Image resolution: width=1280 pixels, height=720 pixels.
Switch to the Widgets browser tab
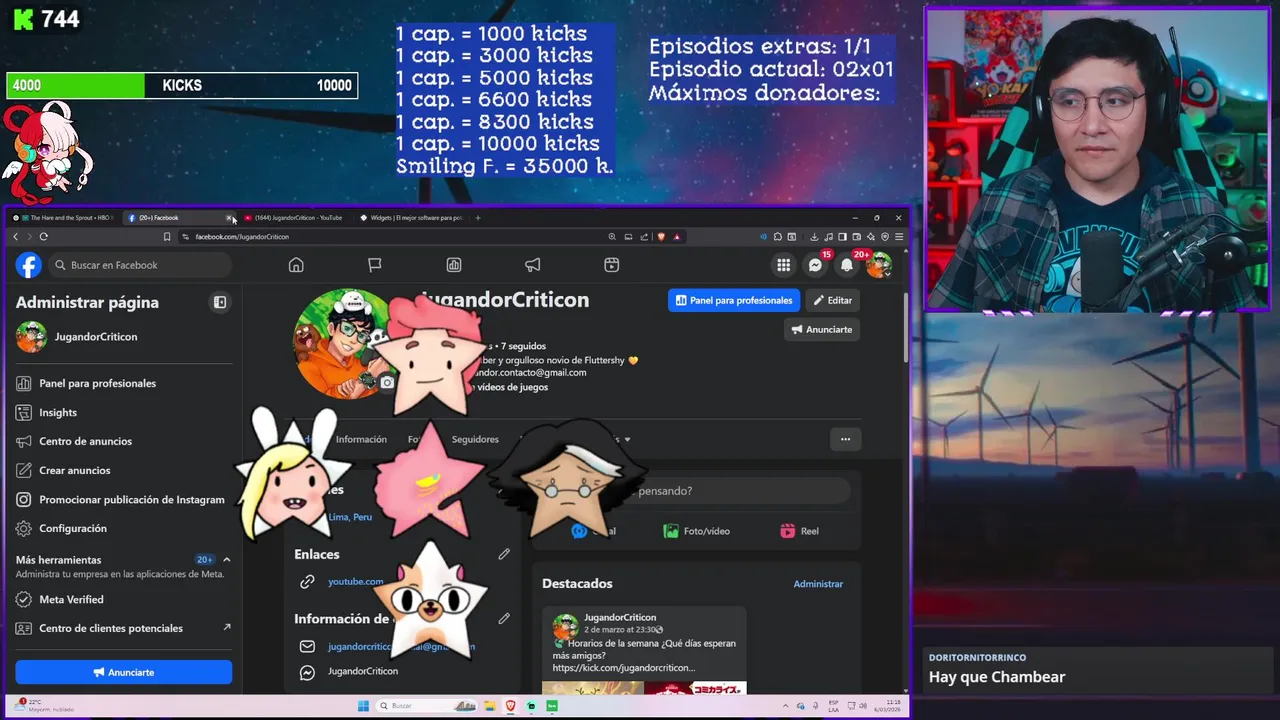tap(411, 218)
